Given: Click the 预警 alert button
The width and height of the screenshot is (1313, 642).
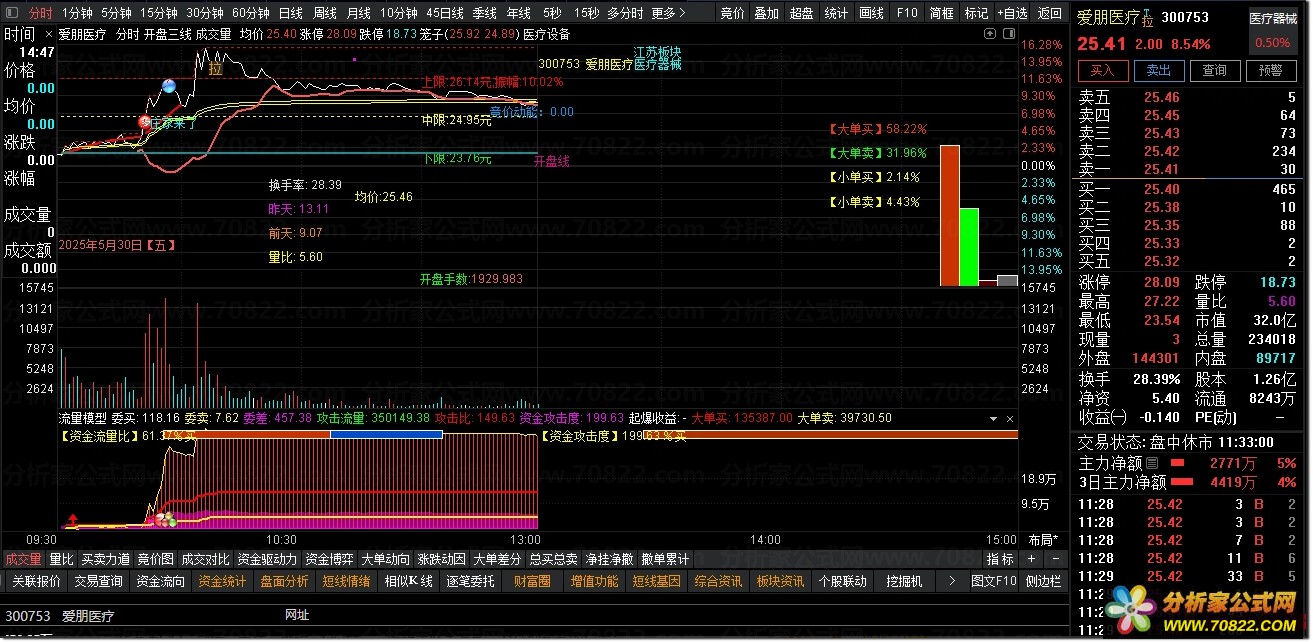Looking at the screenshot, I should click(x=1270, y=71).
